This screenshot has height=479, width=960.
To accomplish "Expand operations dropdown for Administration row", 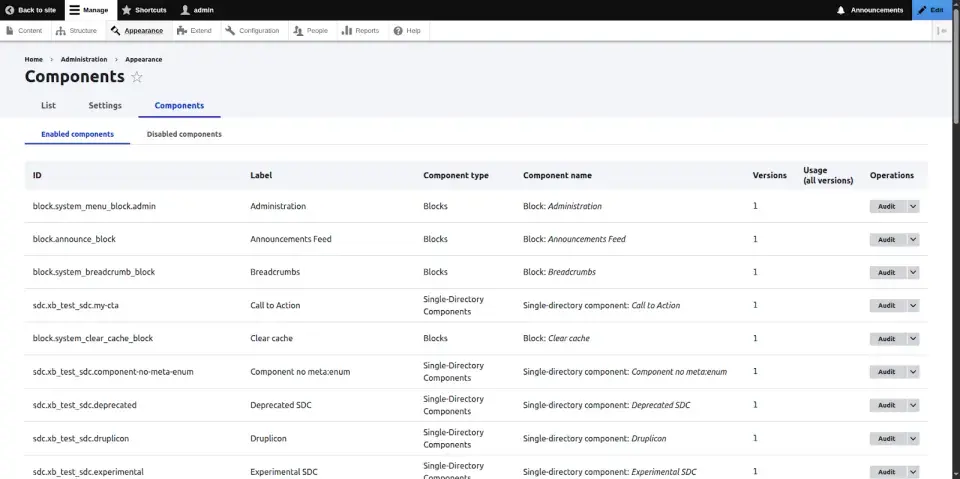I will pos(913,206).
